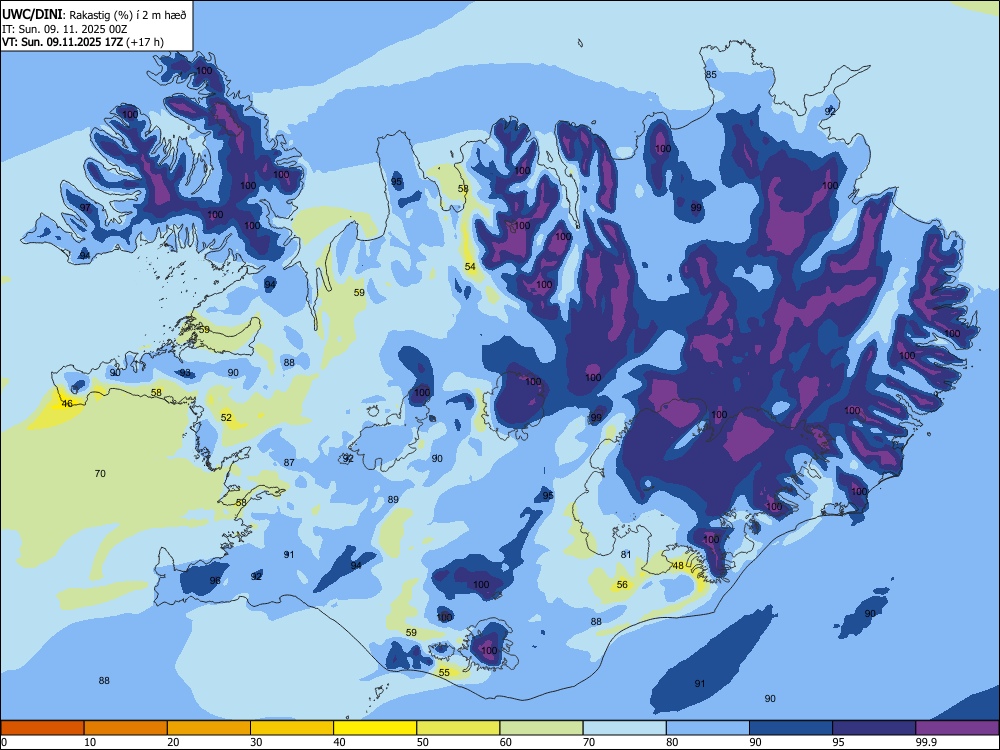This screenshot has width=1000, height=750.
Task: Click the pale yellow 50–60 legend swatch
Action: click(458, 728)
